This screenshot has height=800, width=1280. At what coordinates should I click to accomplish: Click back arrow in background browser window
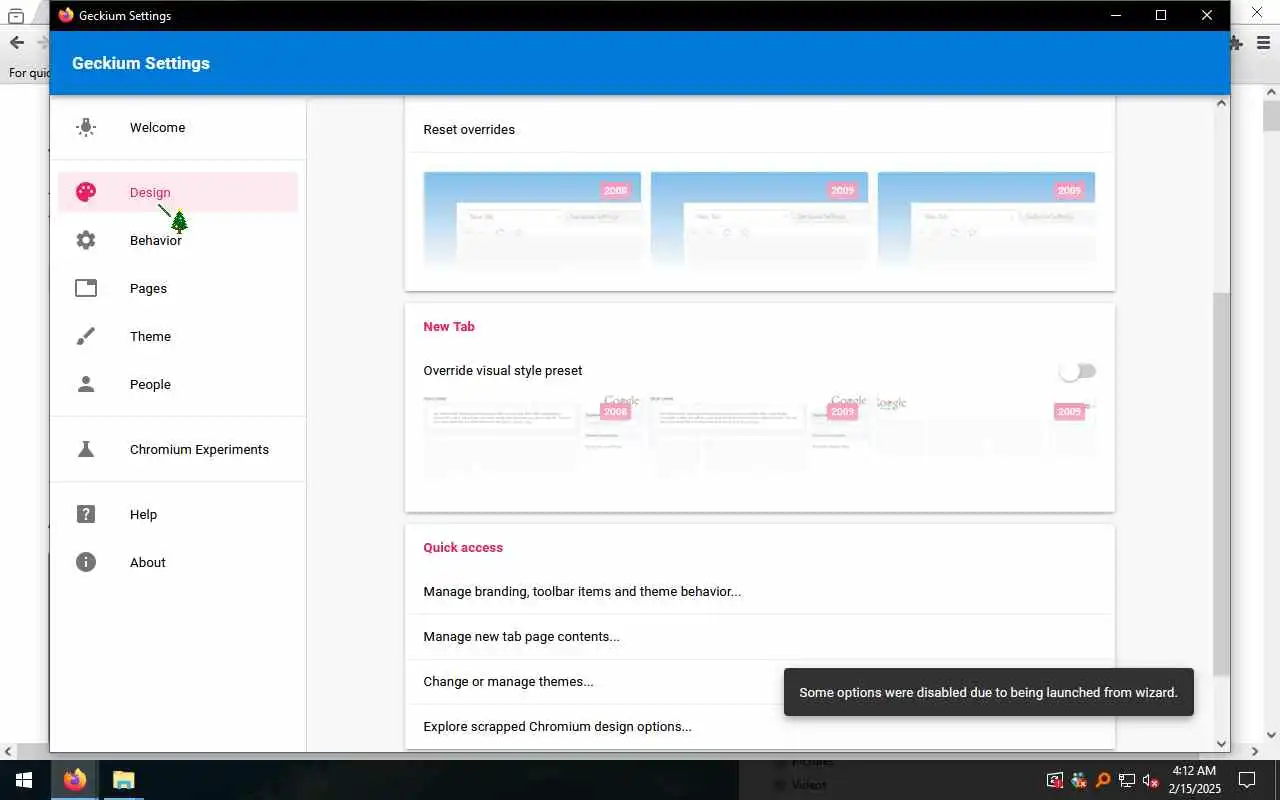point(17,42)
